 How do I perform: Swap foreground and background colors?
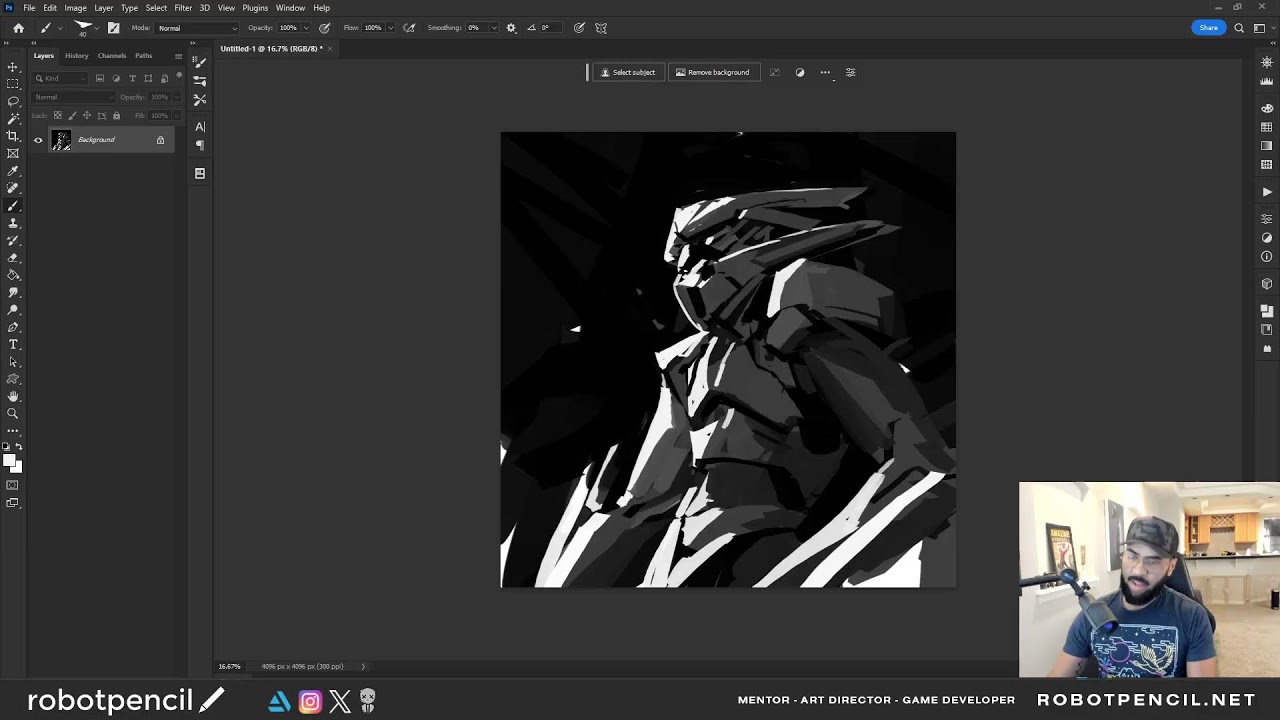tap(19, 447)
